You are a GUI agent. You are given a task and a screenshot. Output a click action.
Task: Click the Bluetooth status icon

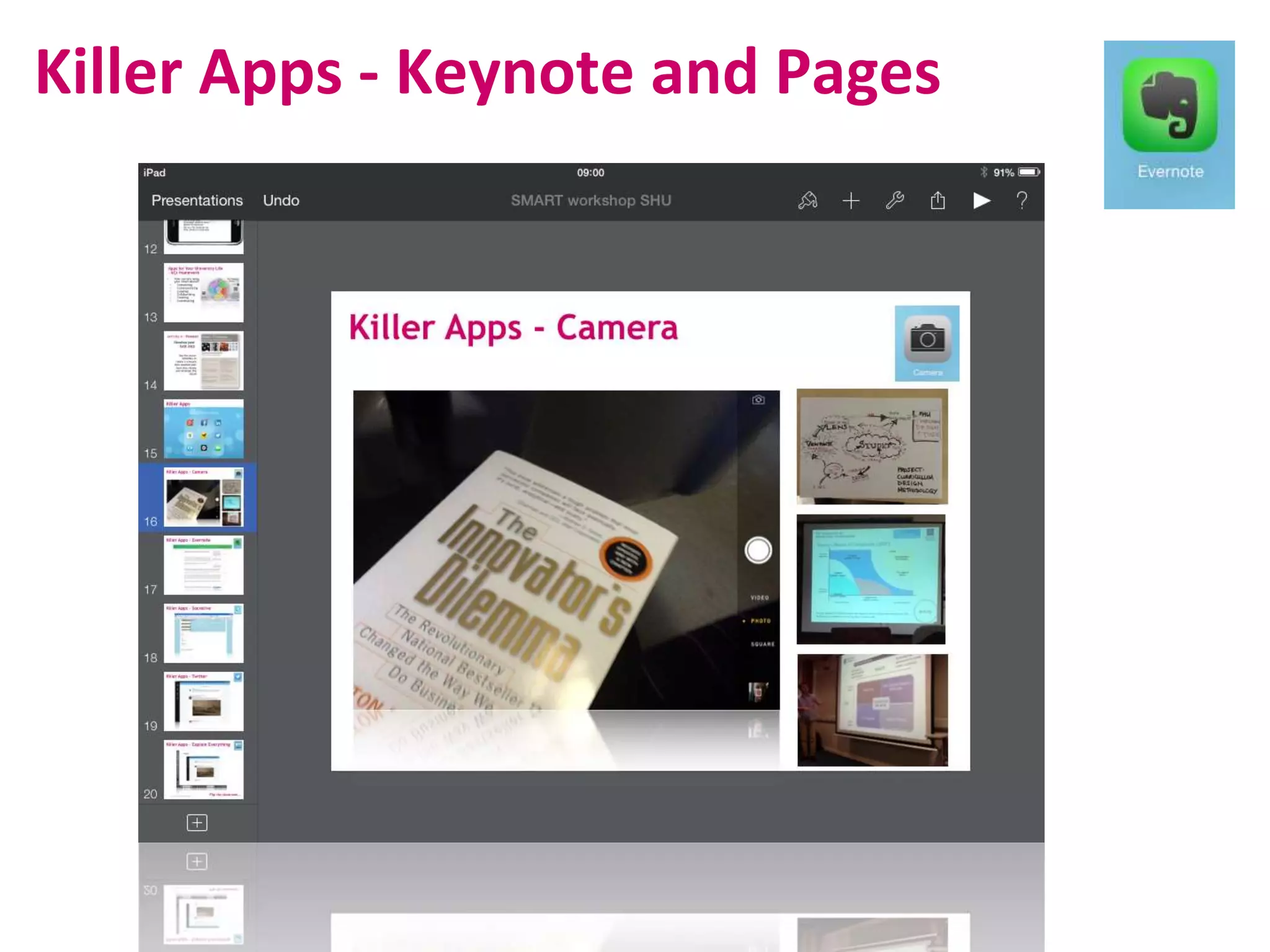(x=984, y=172)
